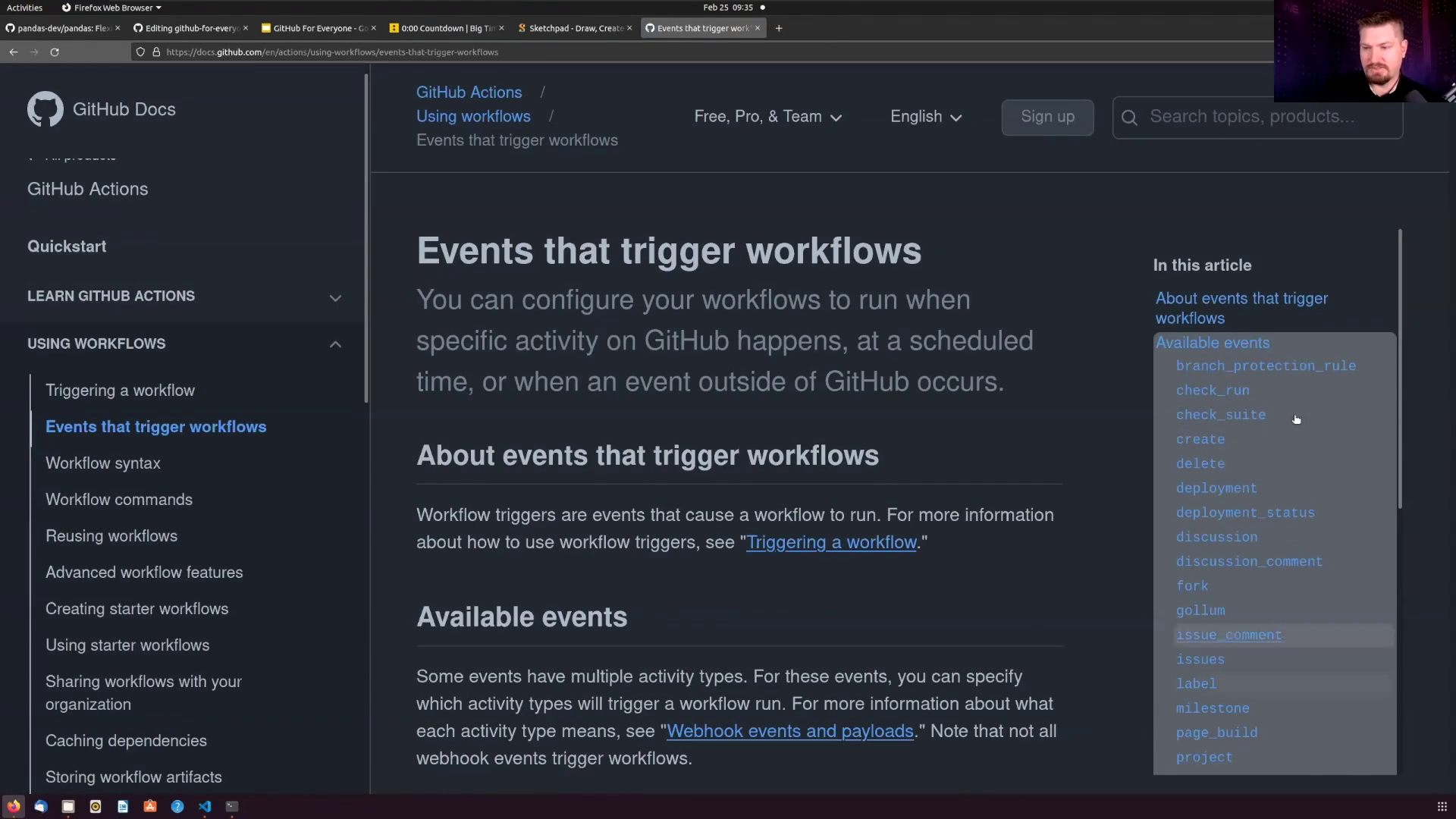1456x819 pixels.
Task: Click the search magnifier icon
Action: [1129, 118]
